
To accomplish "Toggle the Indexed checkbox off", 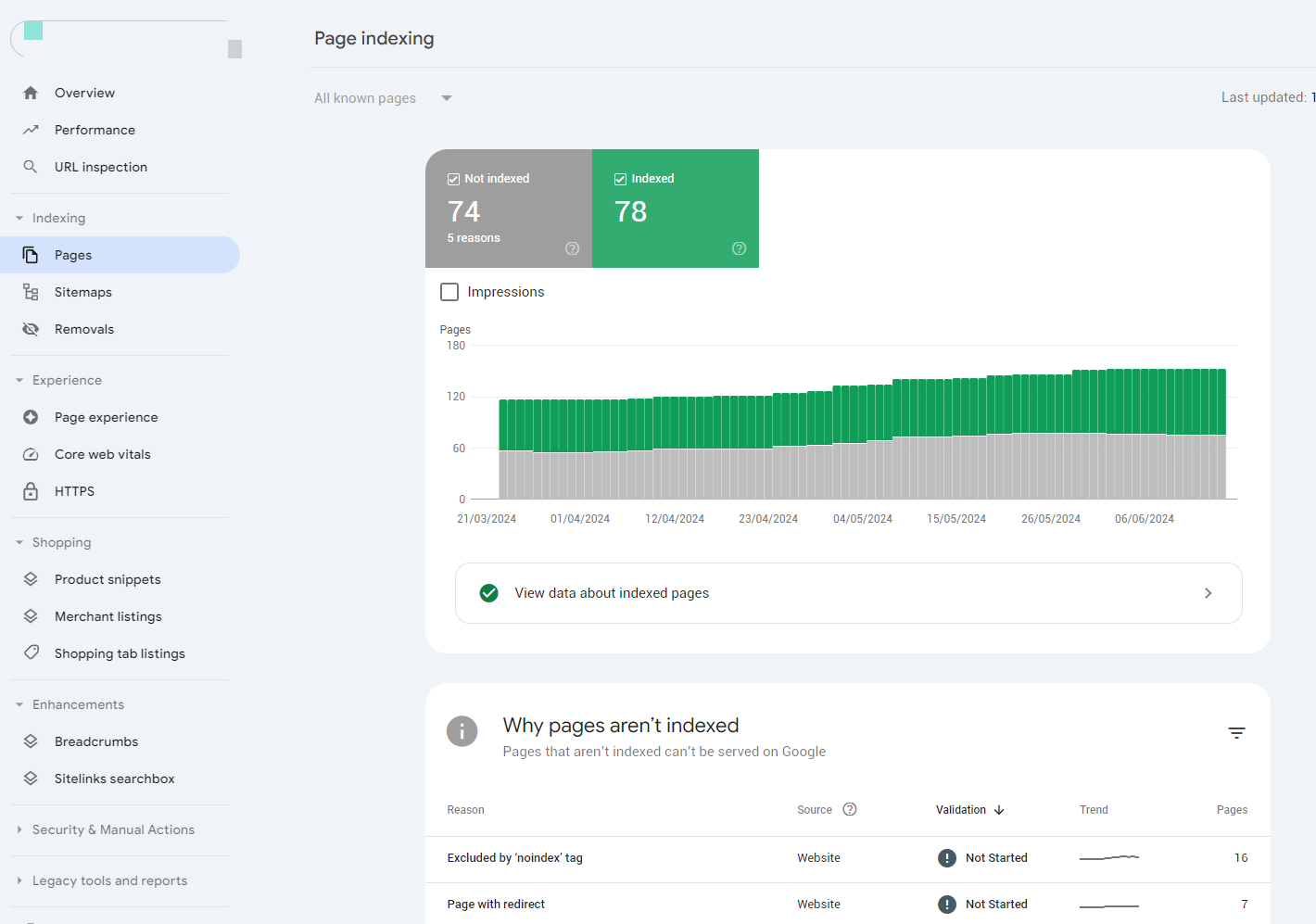I will coord(620,179).
